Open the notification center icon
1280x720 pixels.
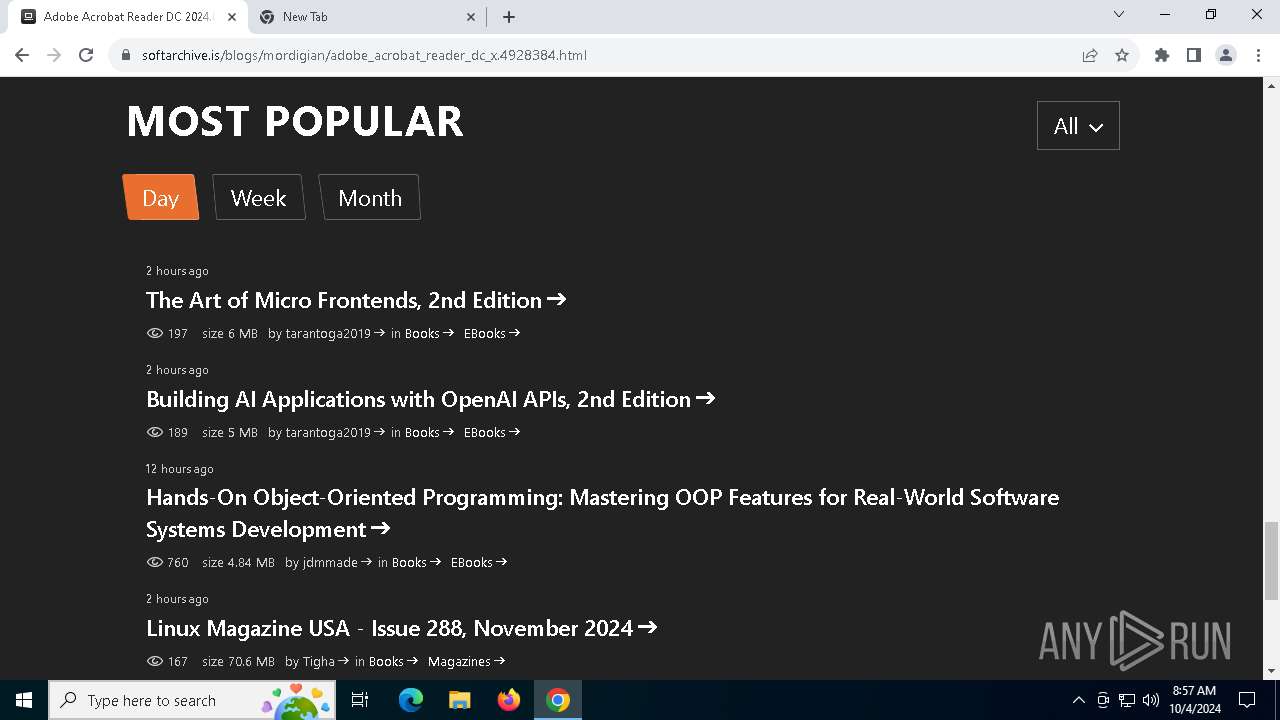[x=1247, y=700]
